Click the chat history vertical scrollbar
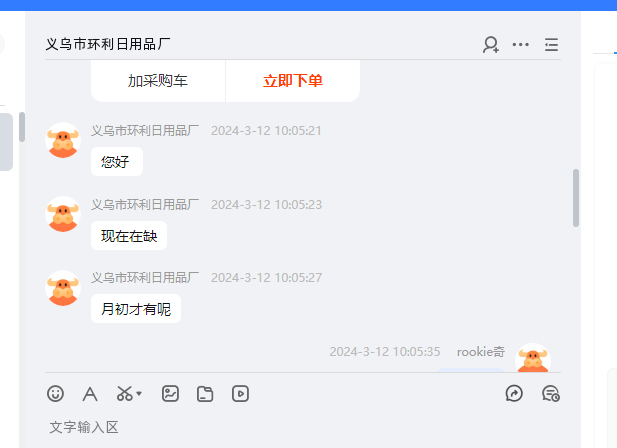This screenshot has width=617, height=448. coord(576,198)
